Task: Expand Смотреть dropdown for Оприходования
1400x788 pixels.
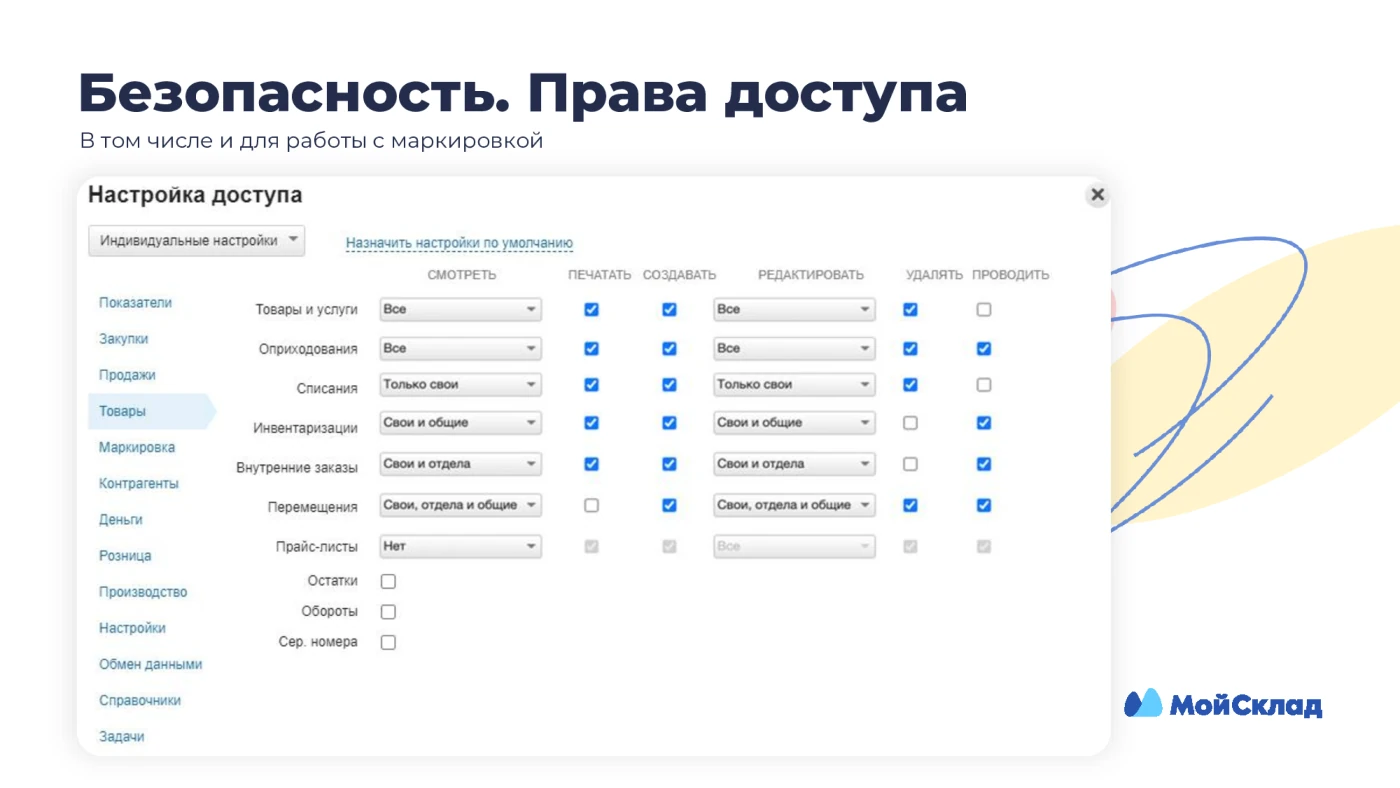Action: (460, 349)
